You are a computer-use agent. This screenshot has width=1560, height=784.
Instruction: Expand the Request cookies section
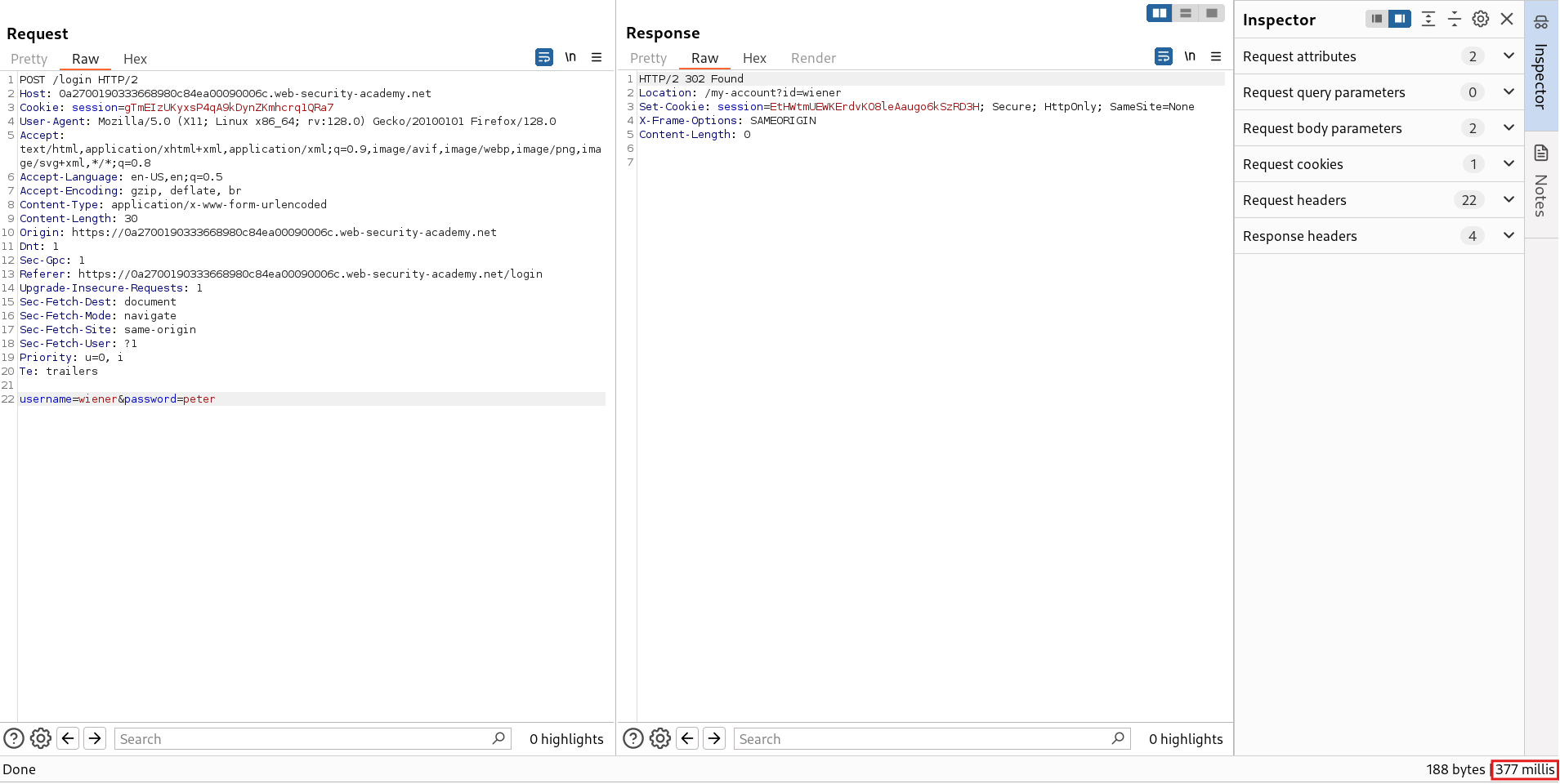(1508, 163)
